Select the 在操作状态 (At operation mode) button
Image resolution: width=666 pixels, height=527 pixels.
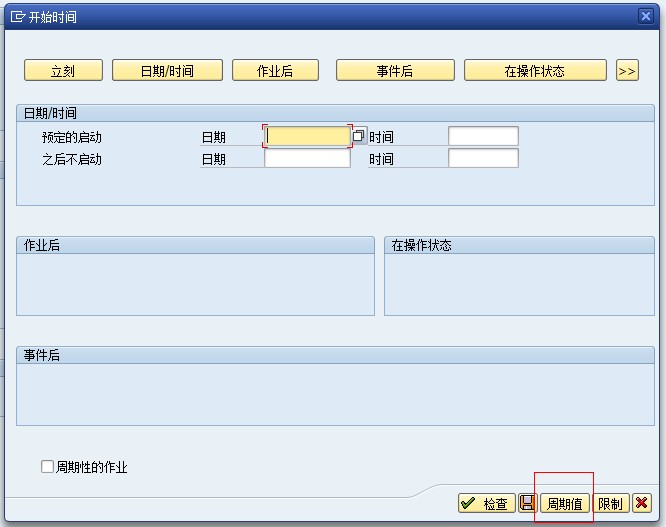click(535, 70)
